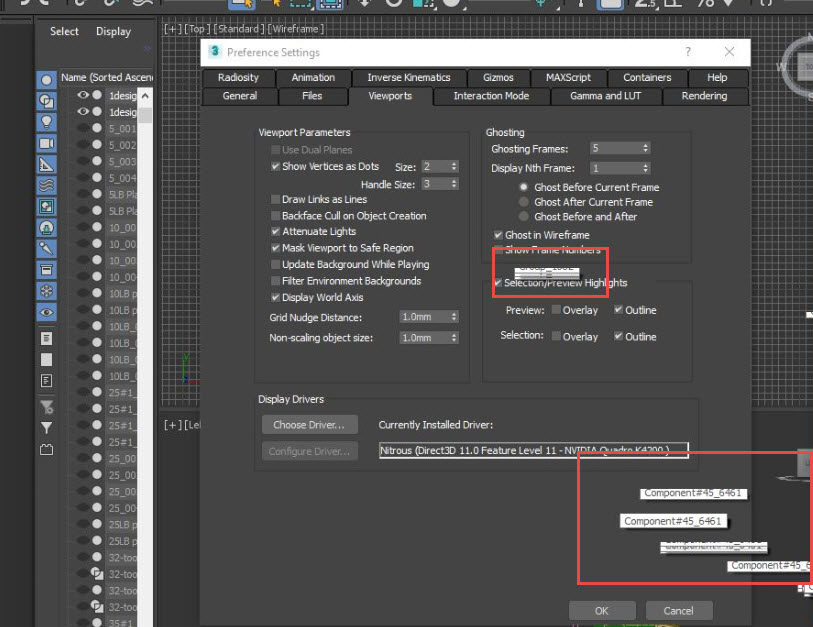Open the MAXScript tab
The image size is (813, 627).
(568, 78)
